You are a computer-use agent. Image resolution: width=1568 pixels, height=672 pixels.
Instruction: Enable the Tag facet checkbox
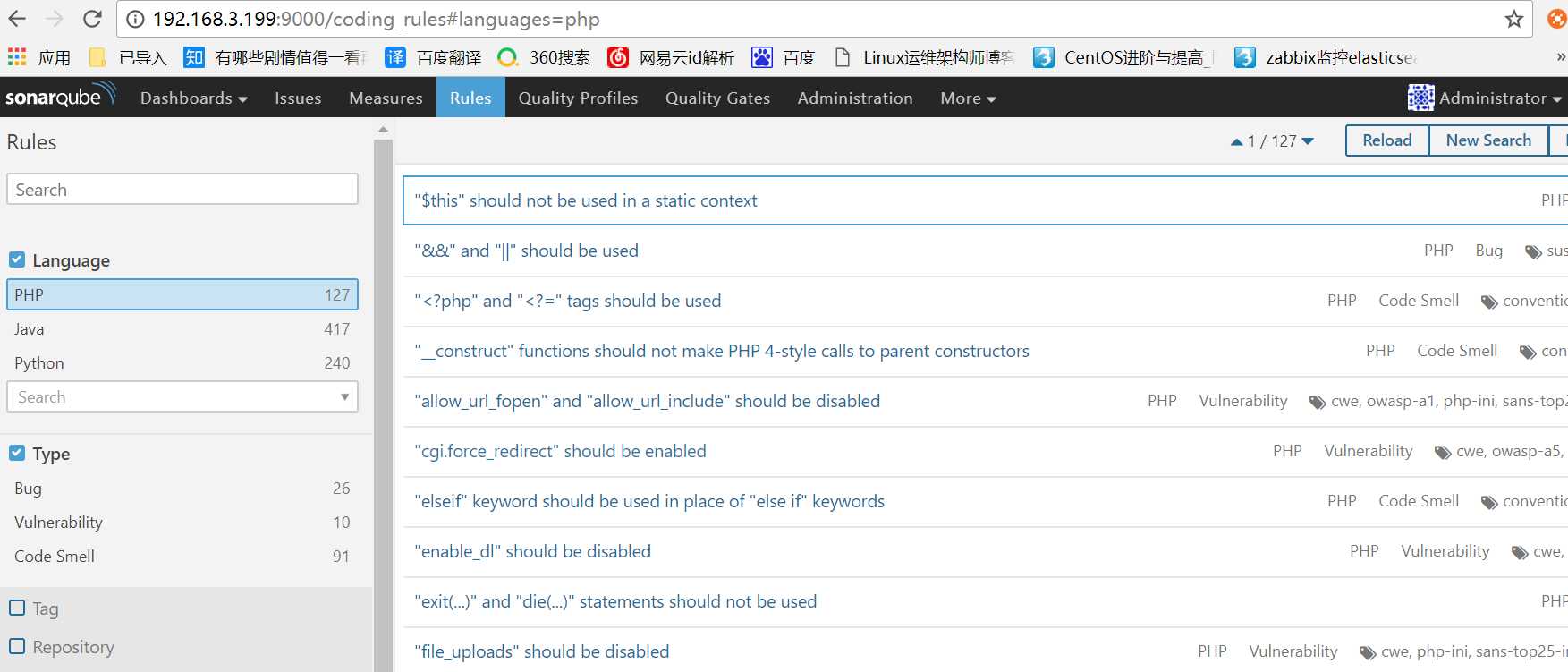click(17, 608)
